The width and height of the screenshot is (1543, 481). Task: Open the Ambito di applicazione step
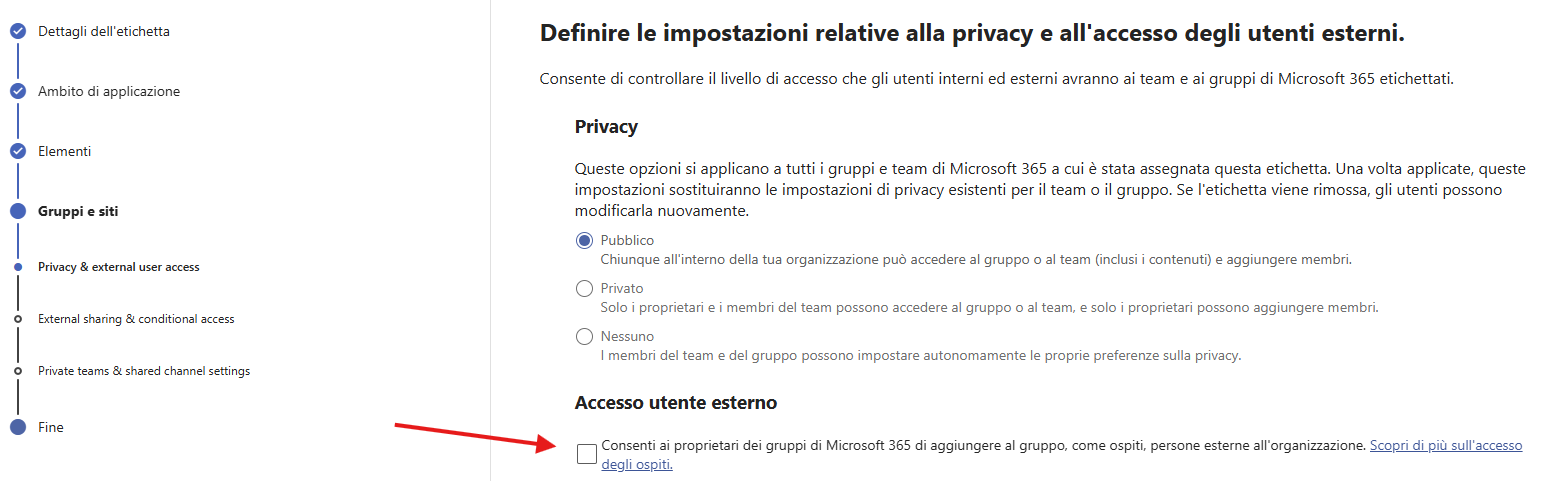[x=109, y=91]
